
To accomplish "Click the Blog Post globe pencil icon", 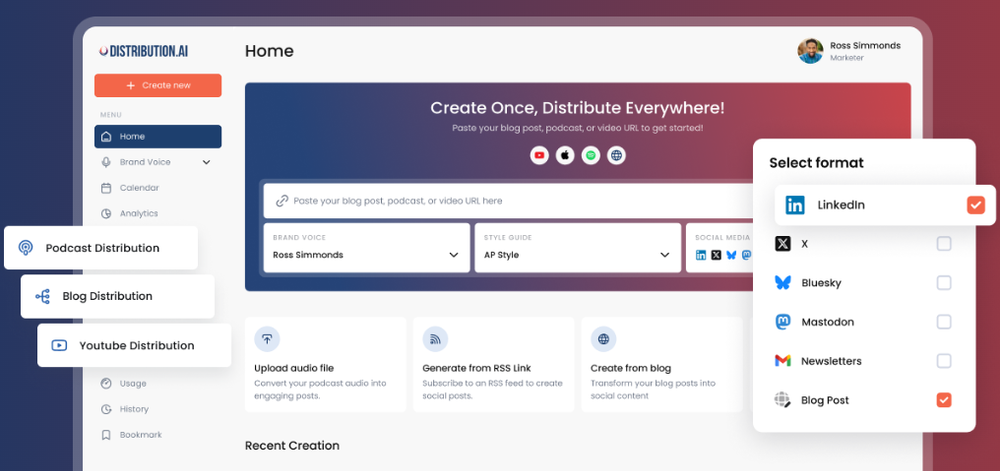I will tap(783, 400).
